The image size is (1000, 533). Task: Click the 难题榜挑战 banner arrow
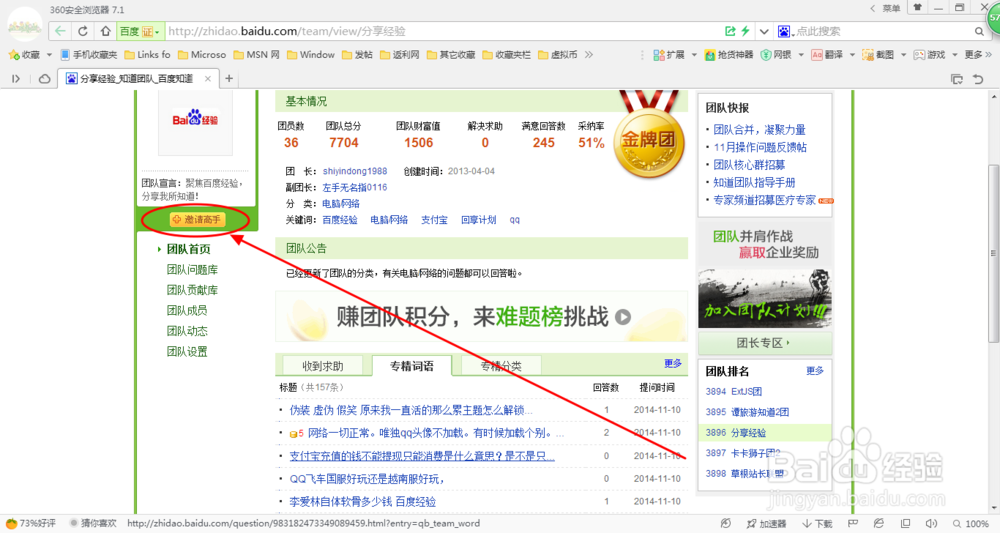coord(623,317)
